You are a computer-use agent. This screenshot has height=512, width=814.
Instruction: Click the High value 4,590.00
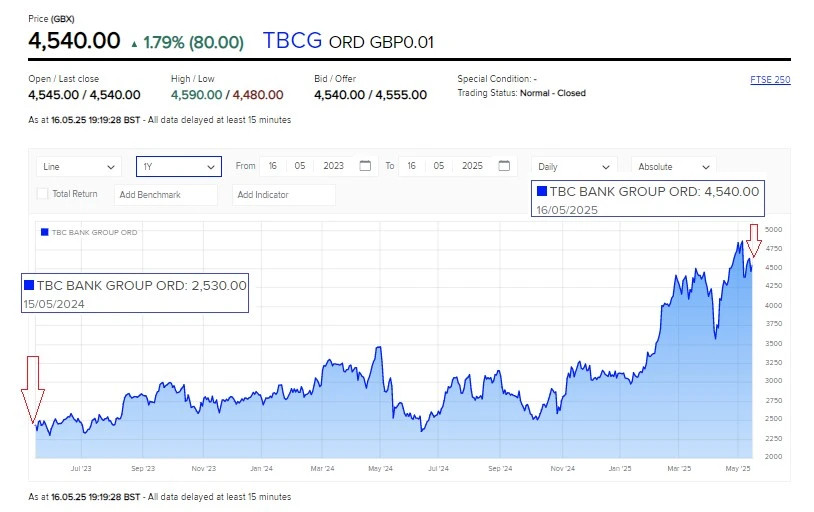(x=196, y=95)
